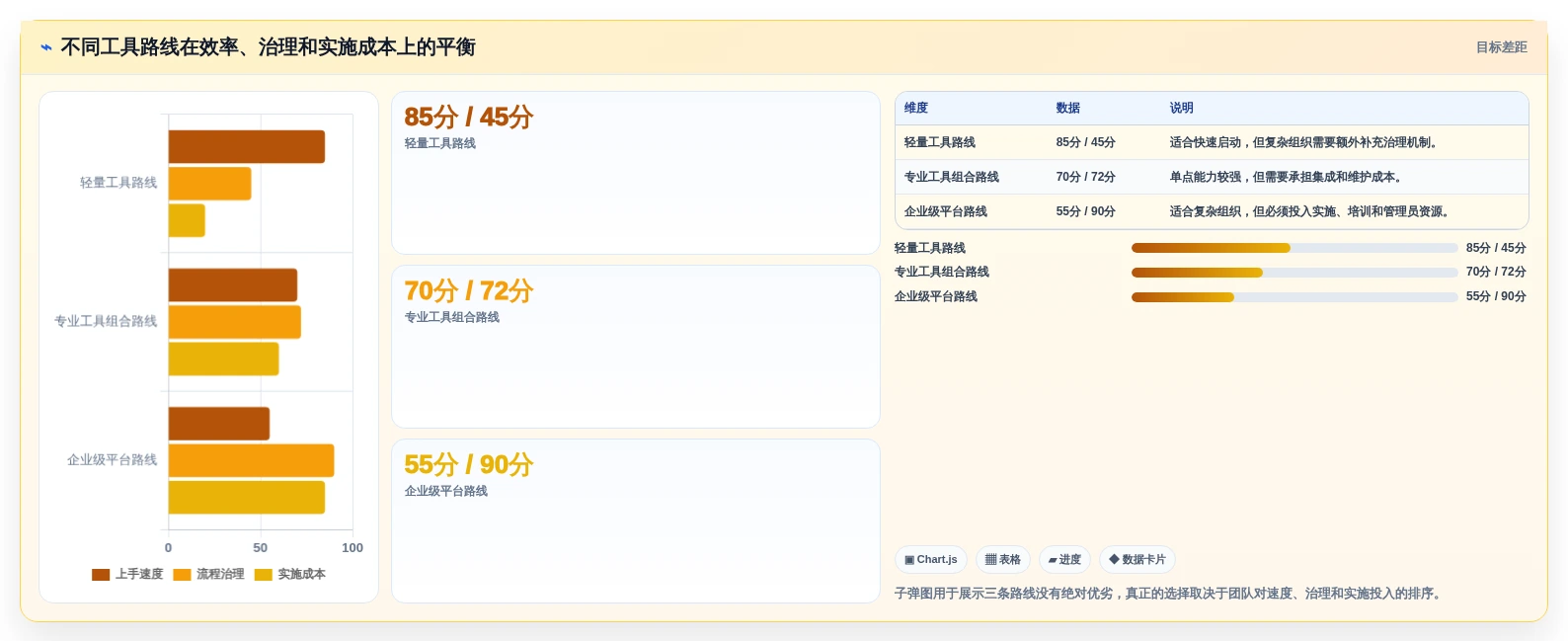
Task: Click the 企业级平台路线 progress bar
Action: pyautogui.click(x=1294, y=297)
